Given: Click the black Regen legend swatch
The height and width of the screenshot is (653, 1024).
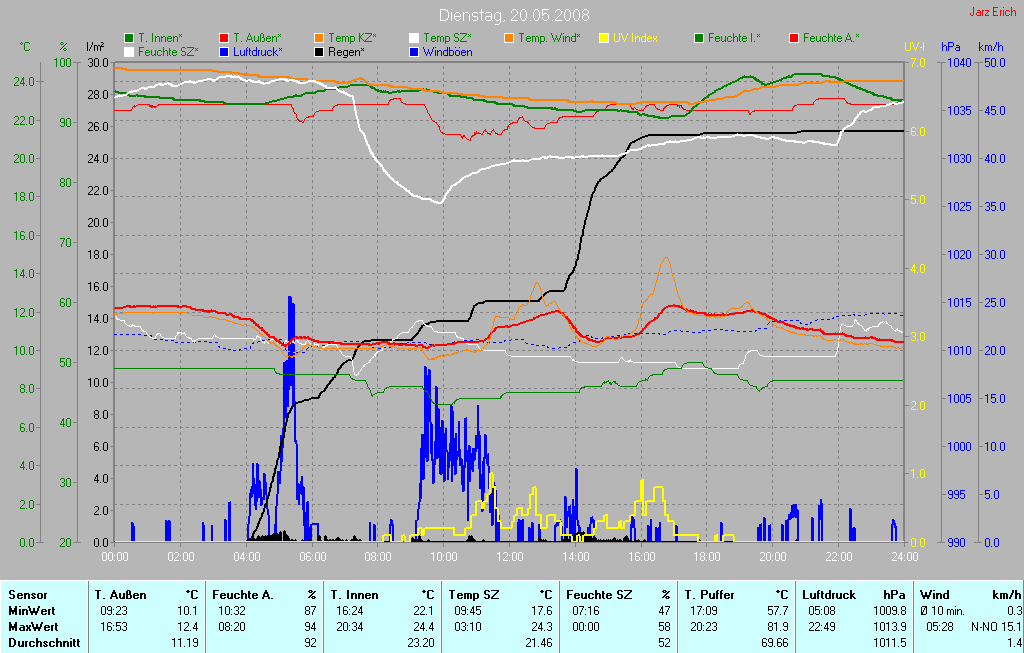Looking at the screenshot, I should click(319, 52).
